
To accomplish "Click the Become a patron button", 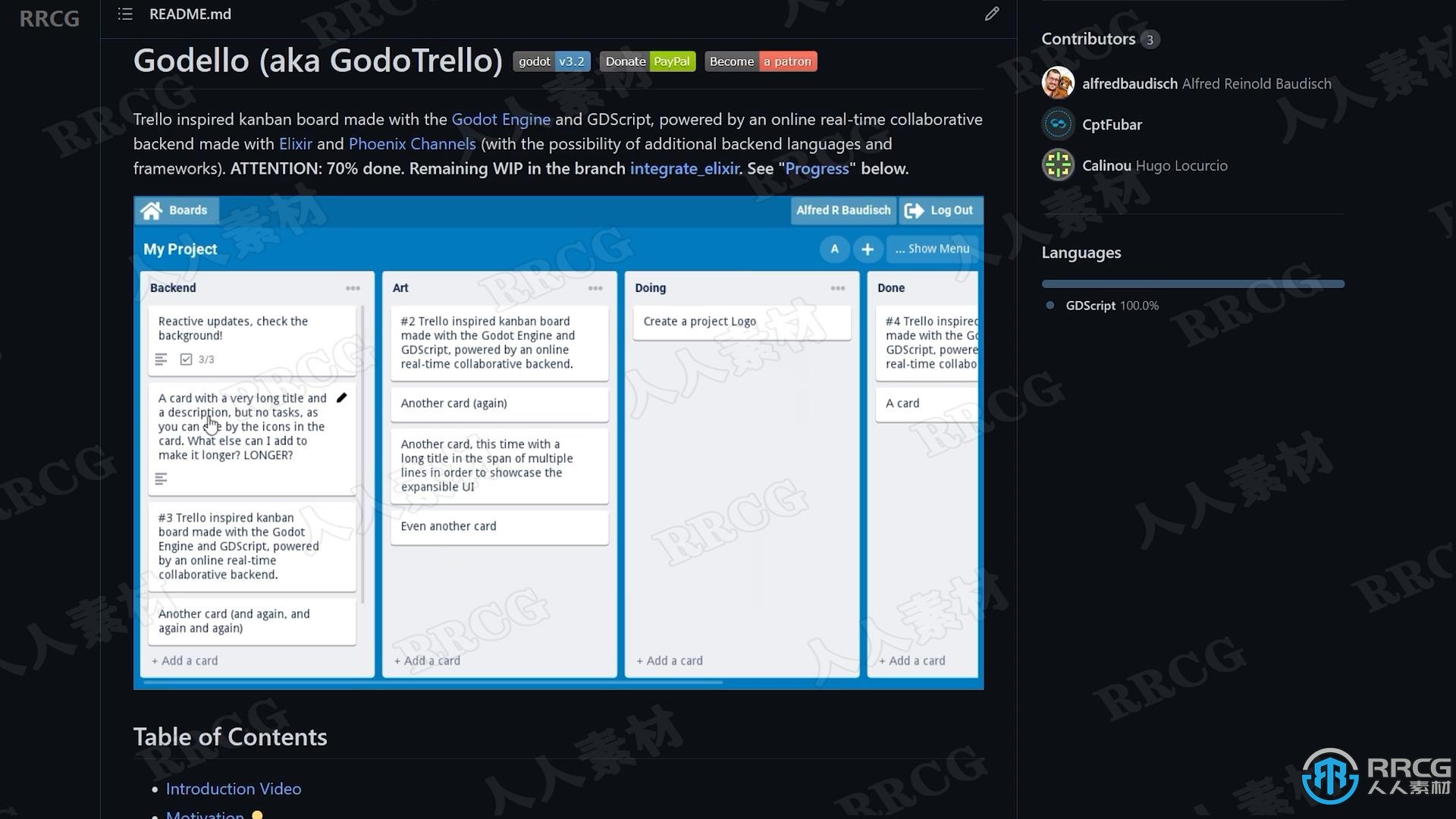I will (x=761, y=61).
